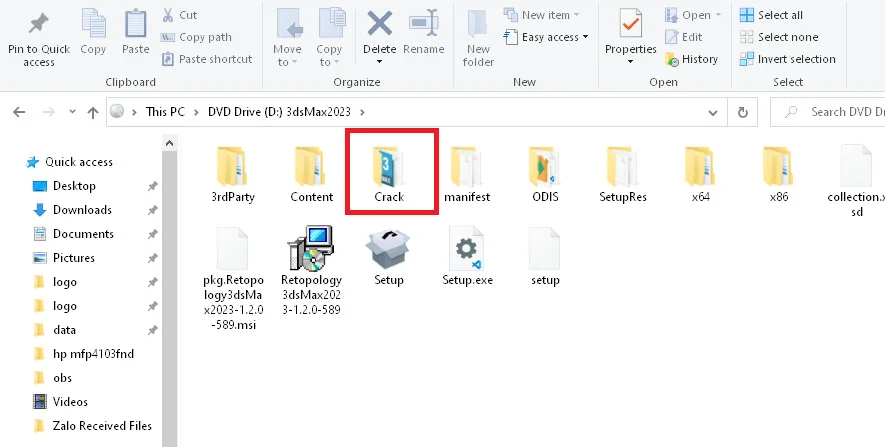The image size is (885, 447).
Task: Click the breadcrumb arrow after 3dsMax2023
Action: coord(362,112)
